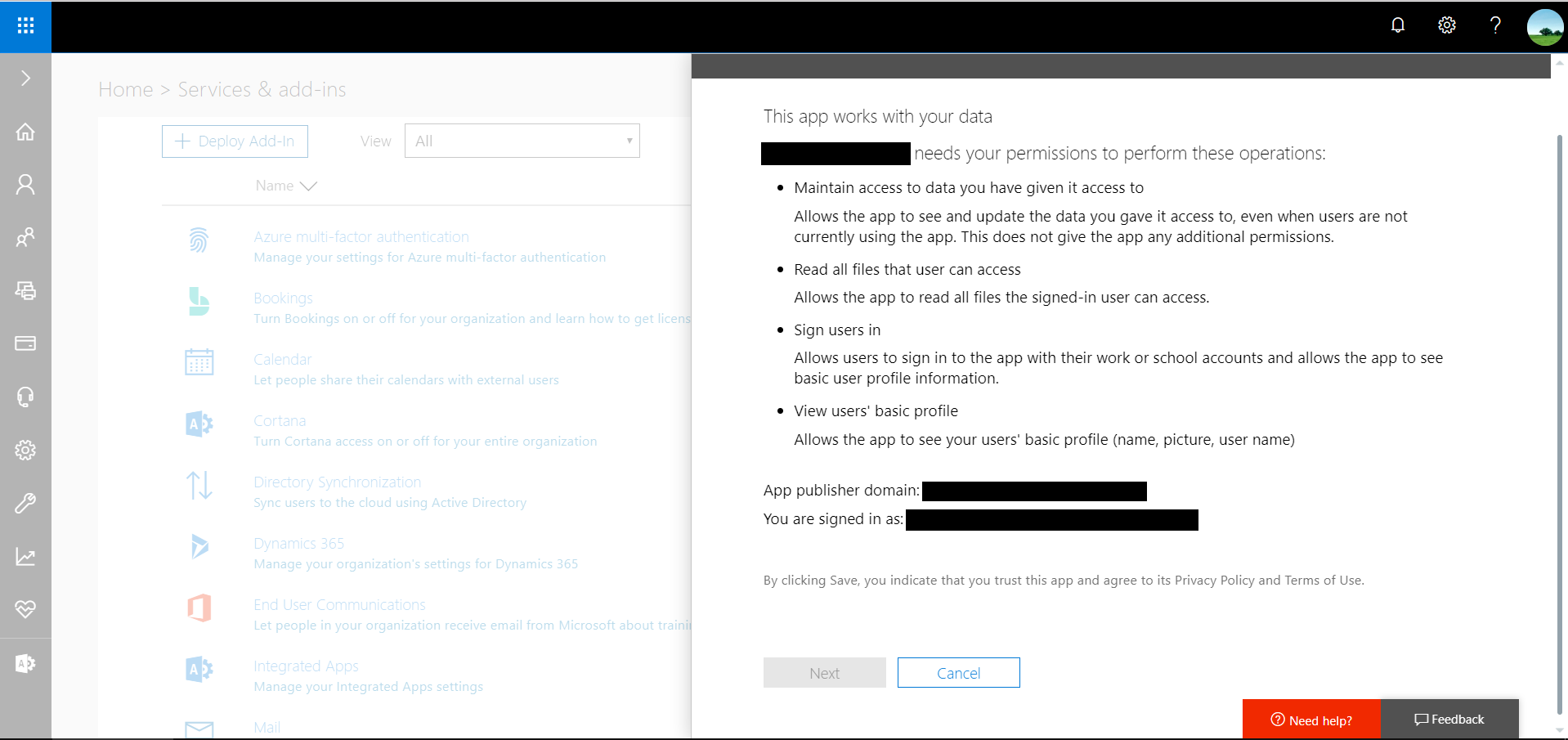
Task: Open Setup with the wrench icon
Action: 25,503
